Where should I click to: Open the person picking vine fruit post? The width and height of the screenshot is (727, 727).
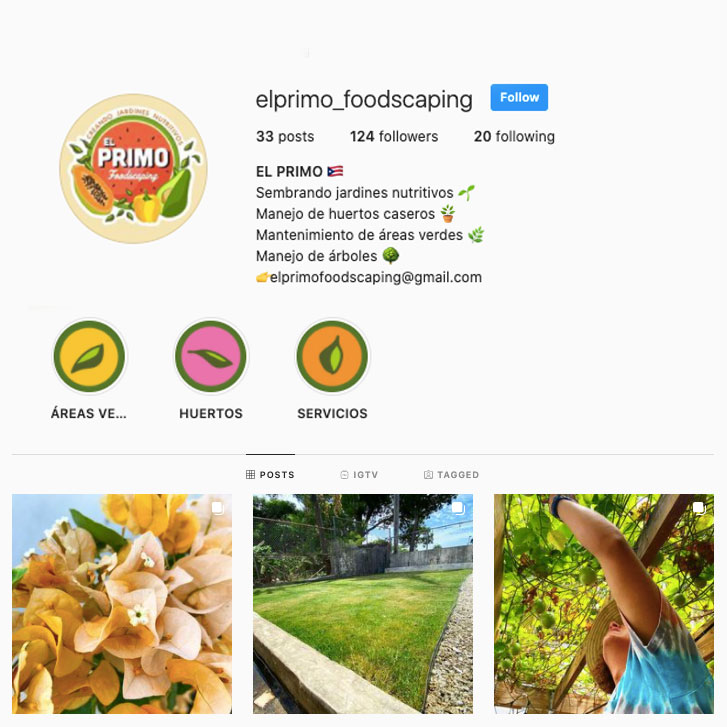click(x=604, y=604)
